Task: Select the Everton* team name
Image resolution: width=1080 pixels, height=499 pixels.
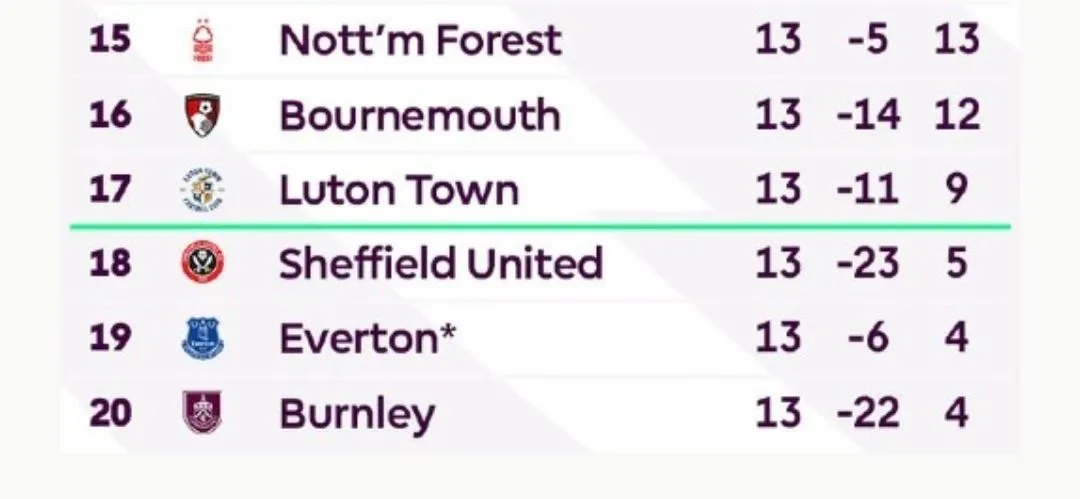Action: point(368,338)
